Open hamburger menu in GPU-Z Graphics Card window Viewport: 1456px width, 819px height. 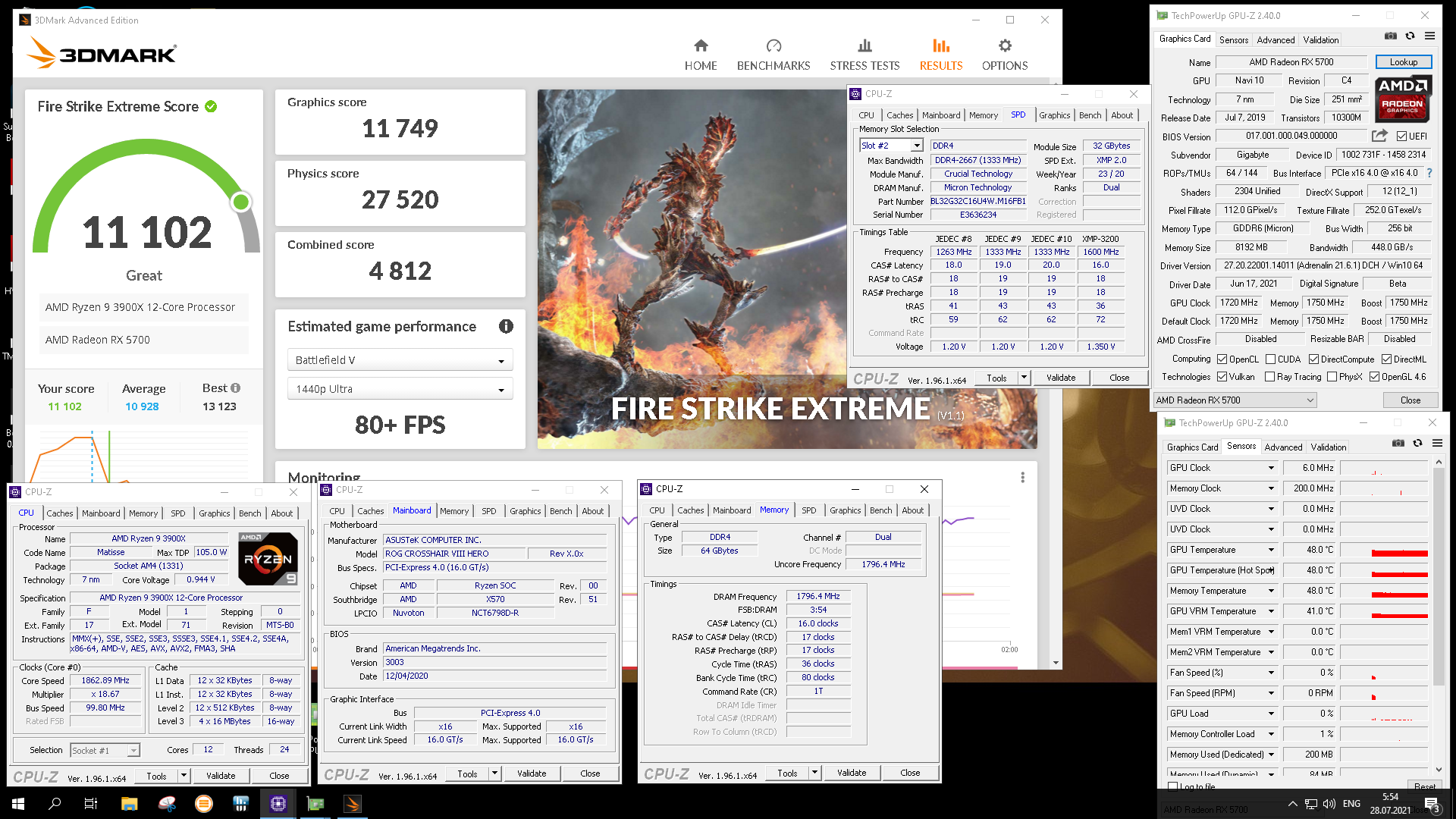click(x=1429, y=36)
